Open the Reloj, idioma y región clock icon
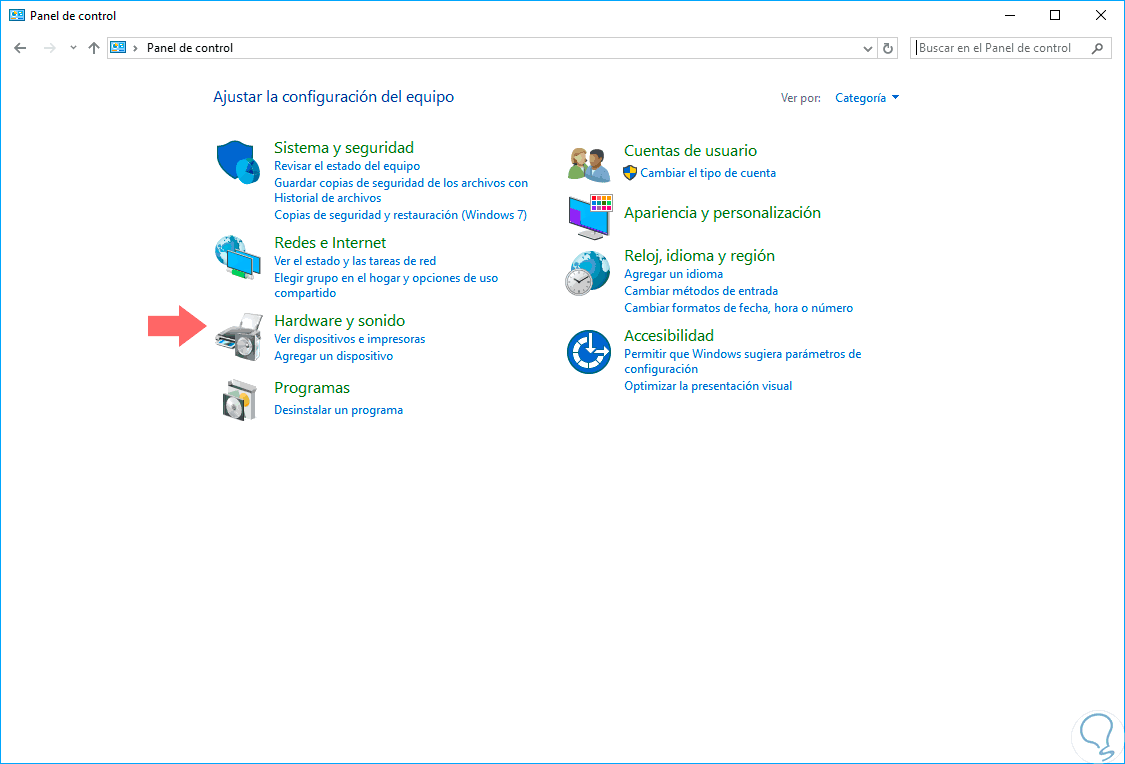This screenshot has width=1125, height=764. click(588, 273)
